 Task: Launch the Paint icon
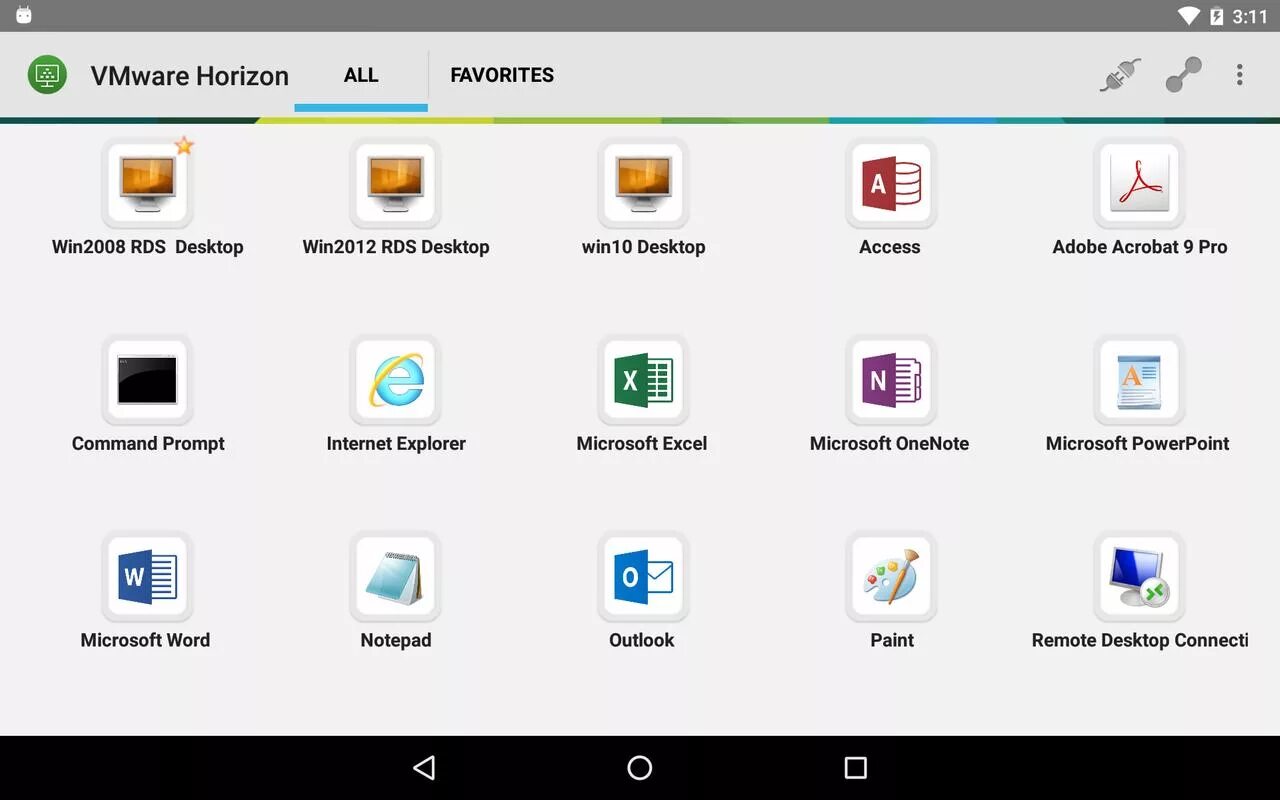click(891, 577)
